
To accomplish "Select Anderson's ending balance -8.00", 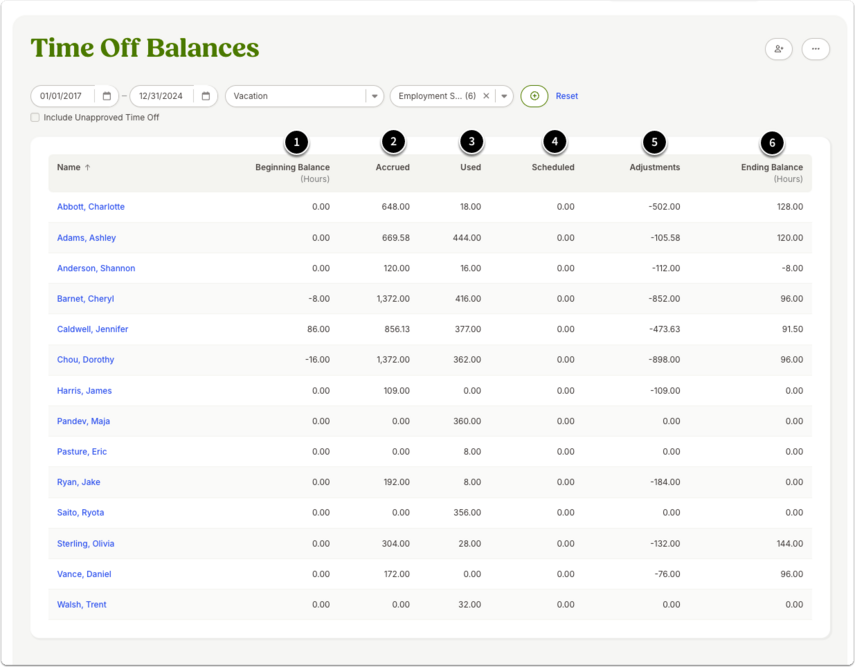I will click(x=792, y=268).
